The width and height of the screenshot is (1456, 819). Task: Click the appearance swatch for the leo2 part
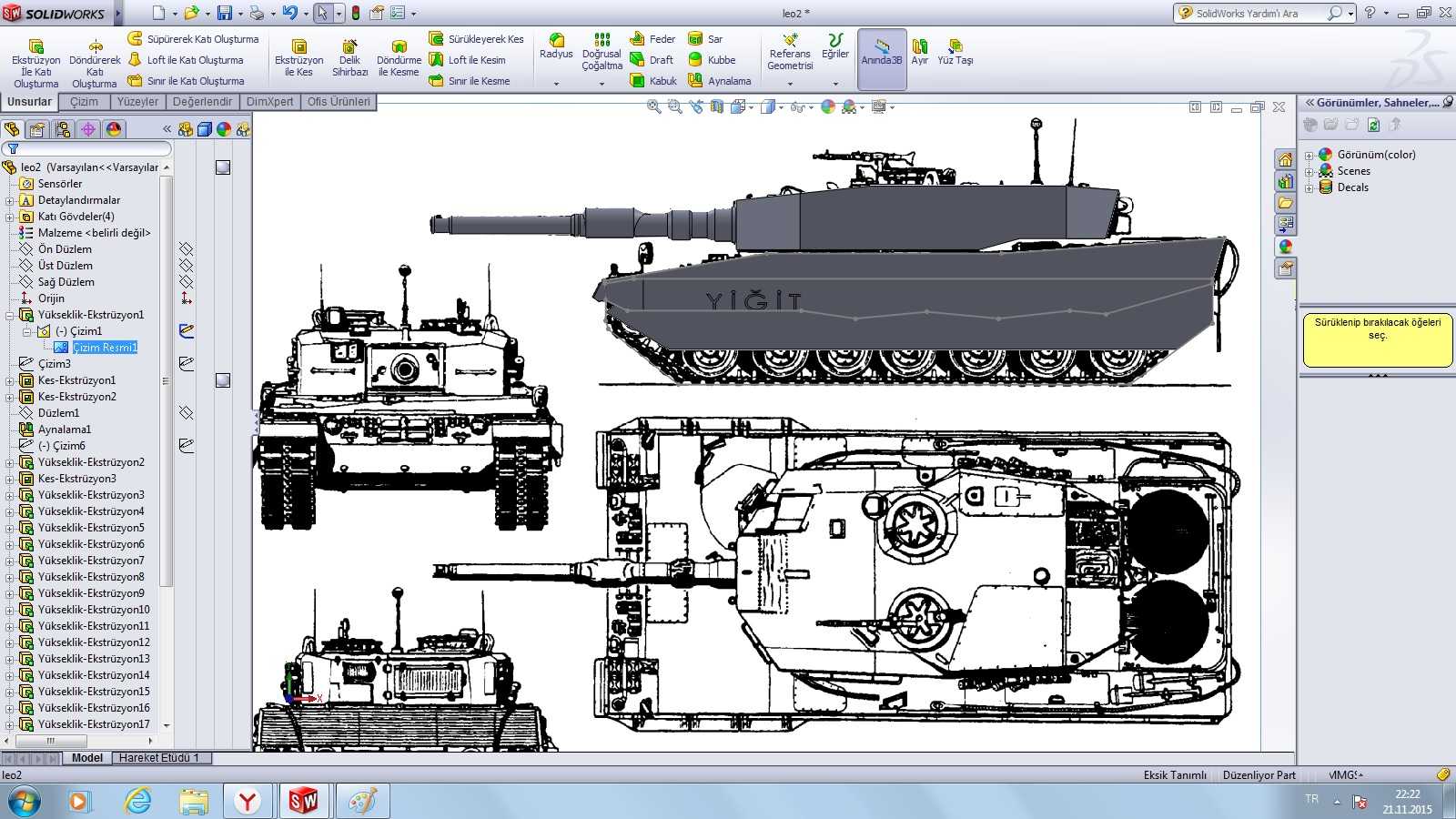coord(223,167)
